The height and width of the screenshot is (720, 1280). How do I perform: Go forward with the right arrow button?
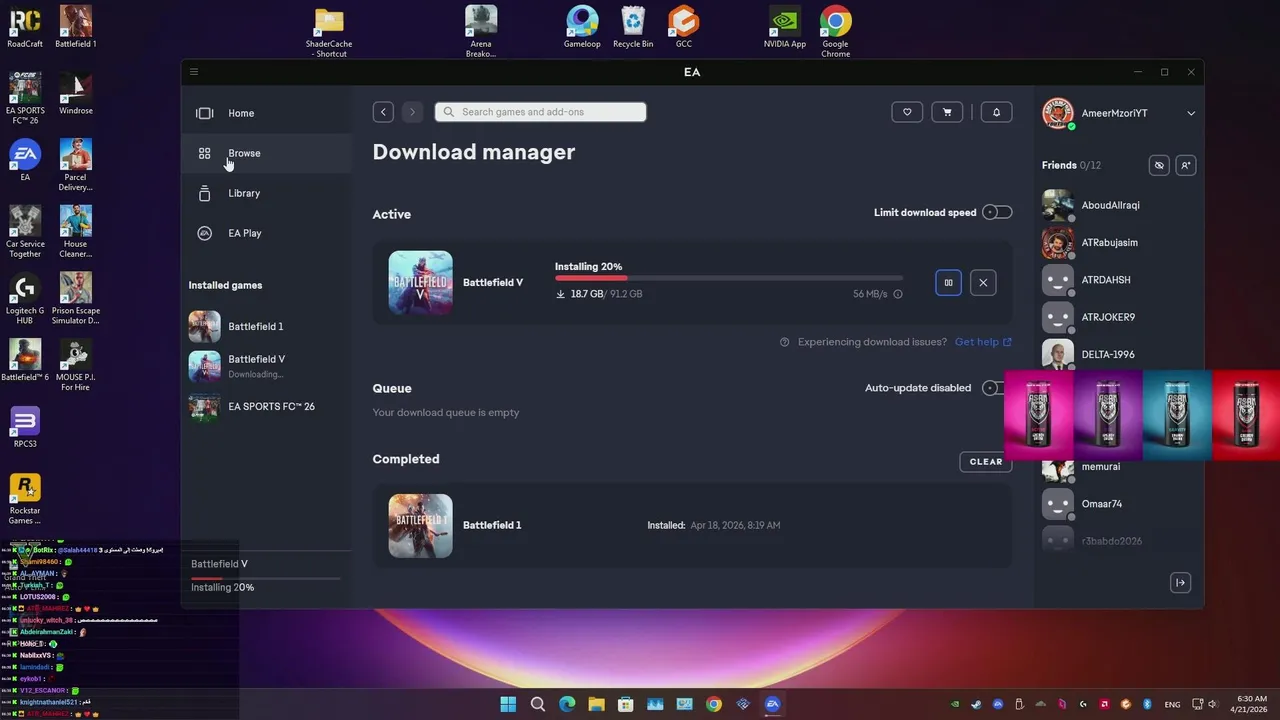point(412,112)
